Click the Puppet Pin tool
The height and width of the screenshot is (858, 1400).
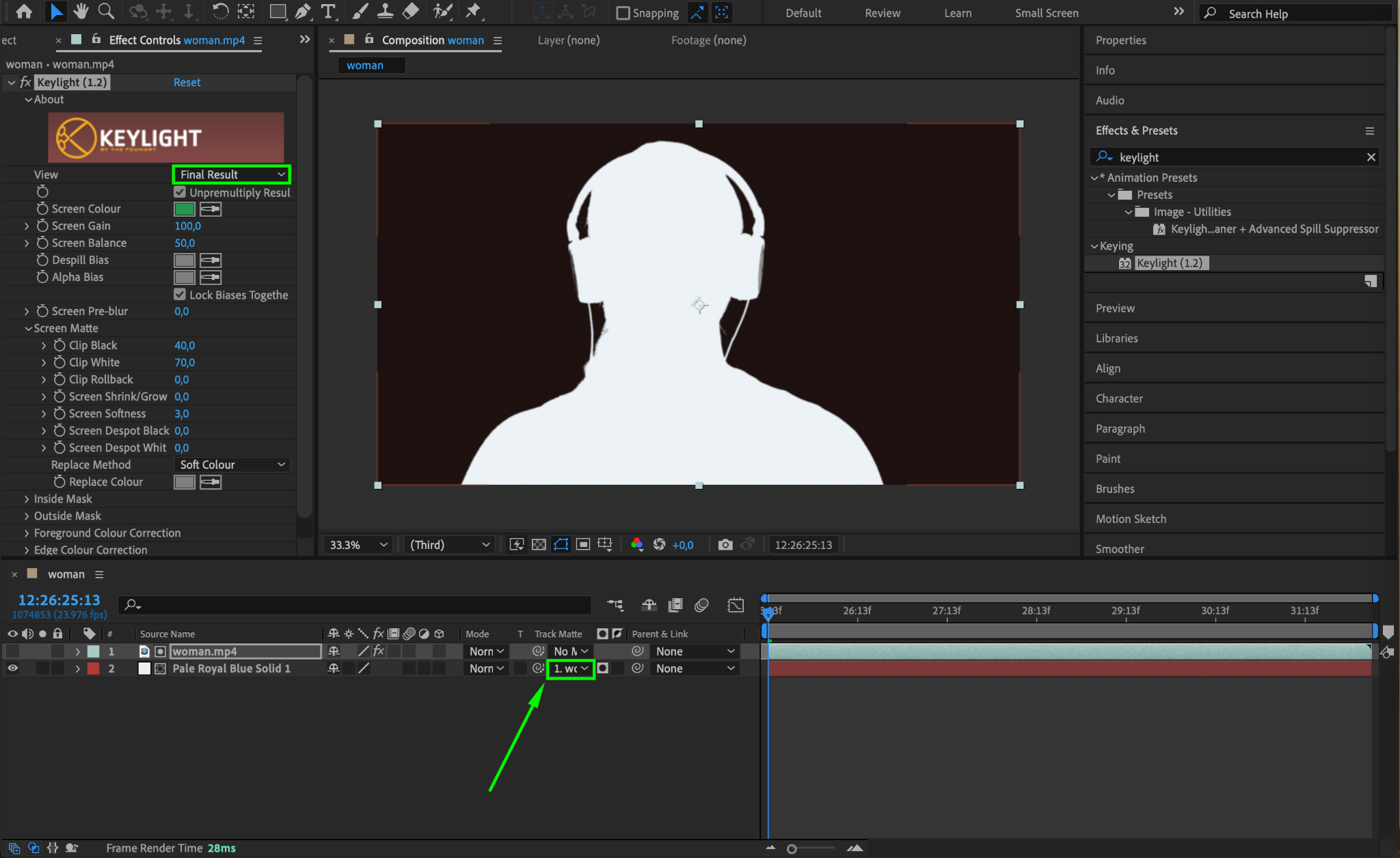[472, 12]
